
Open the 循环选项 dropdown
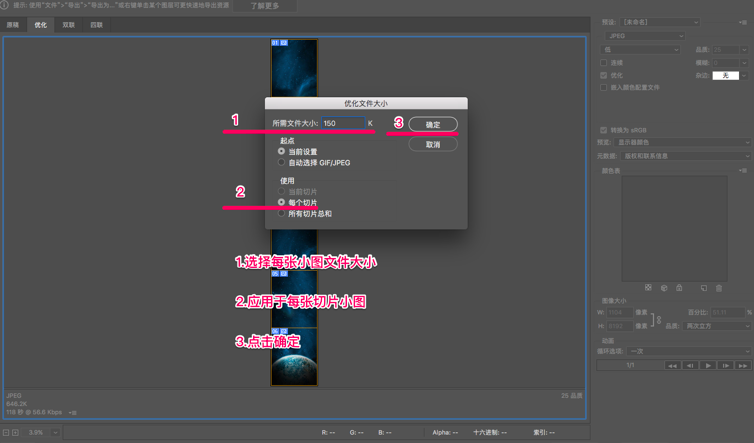tap(690, 351)
